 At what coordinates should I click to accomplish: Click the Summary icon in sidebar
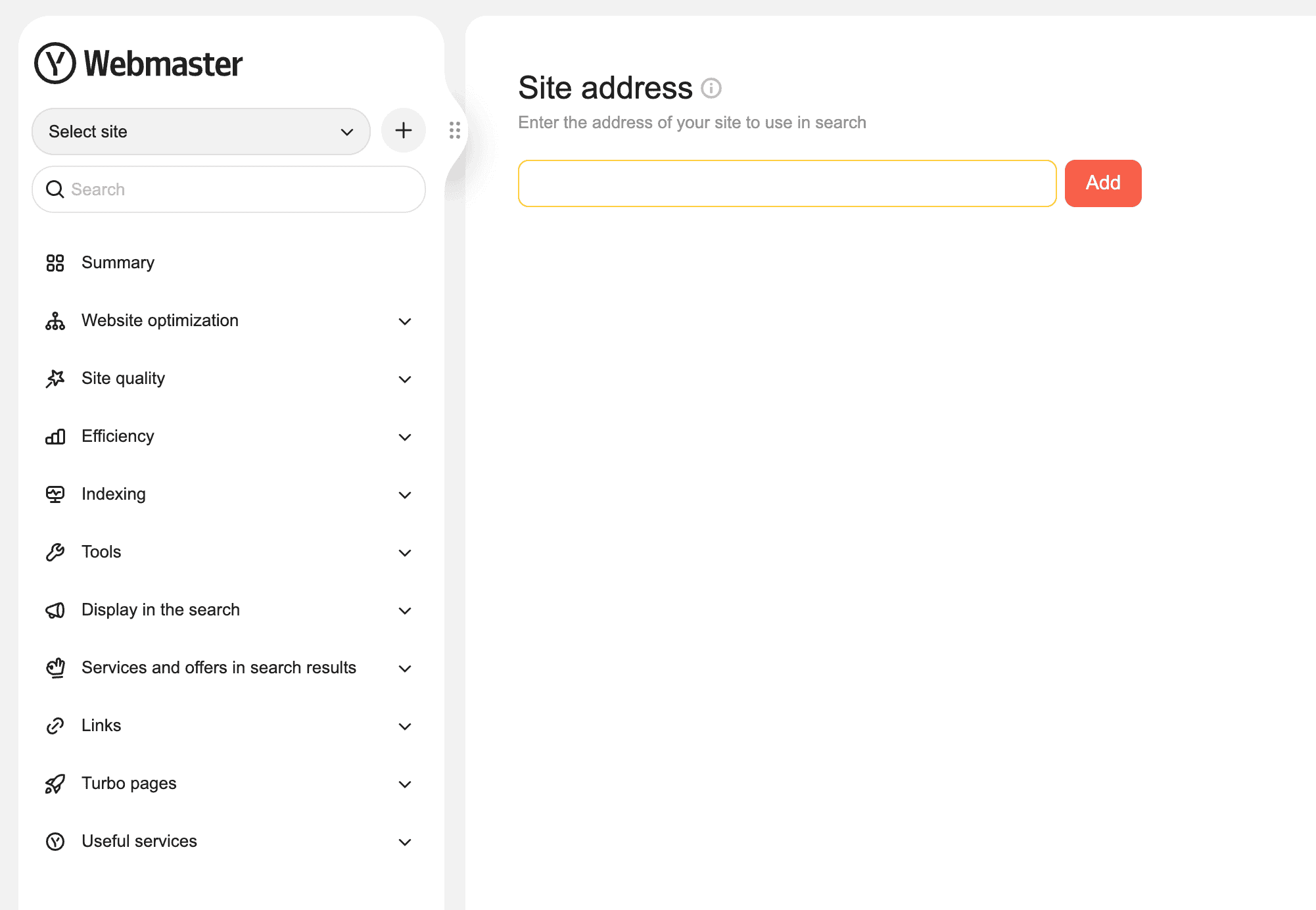point(55,262)
